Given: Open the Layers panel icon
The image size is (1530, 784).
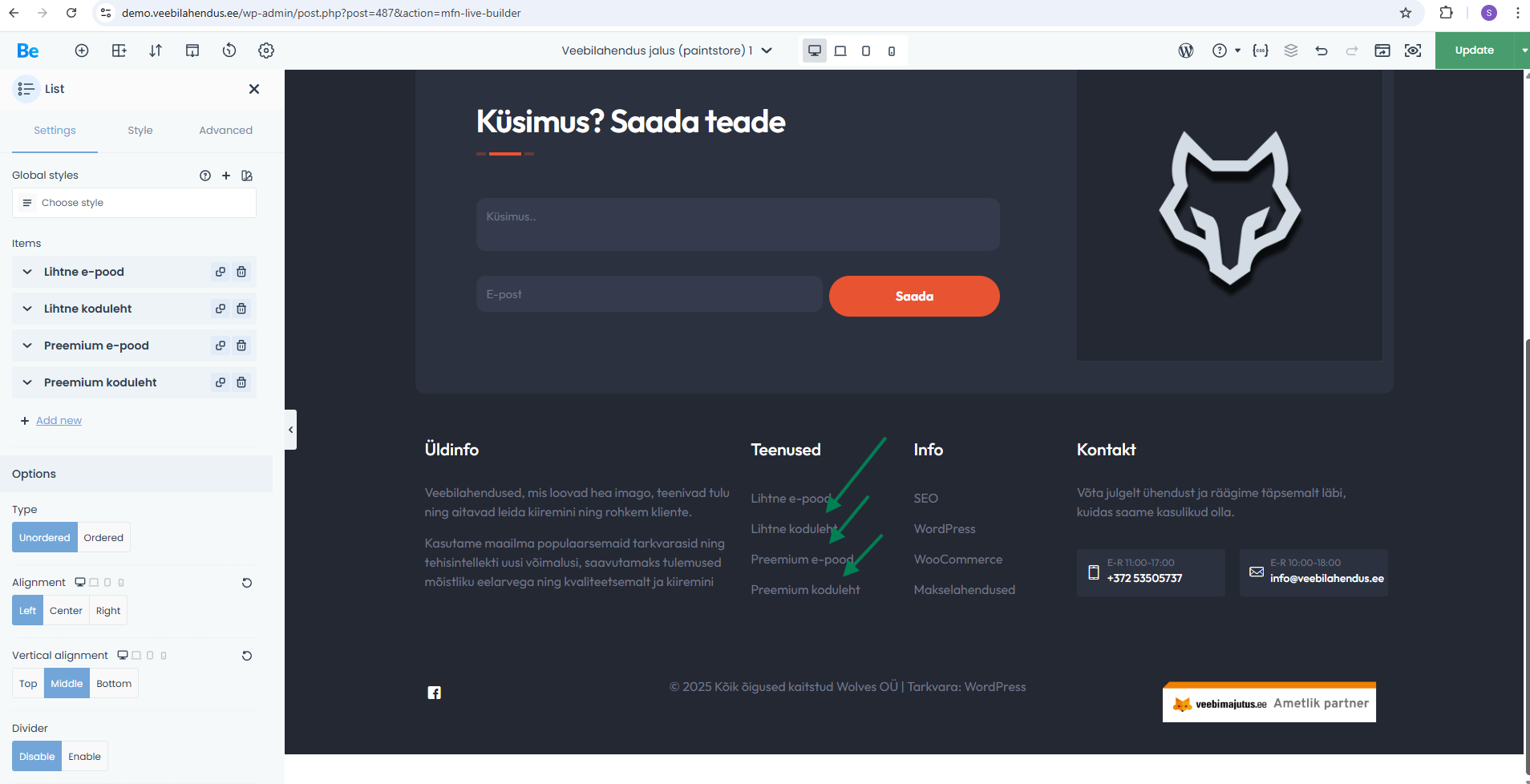Looking at the screenshot, I should coord(1291,50).
